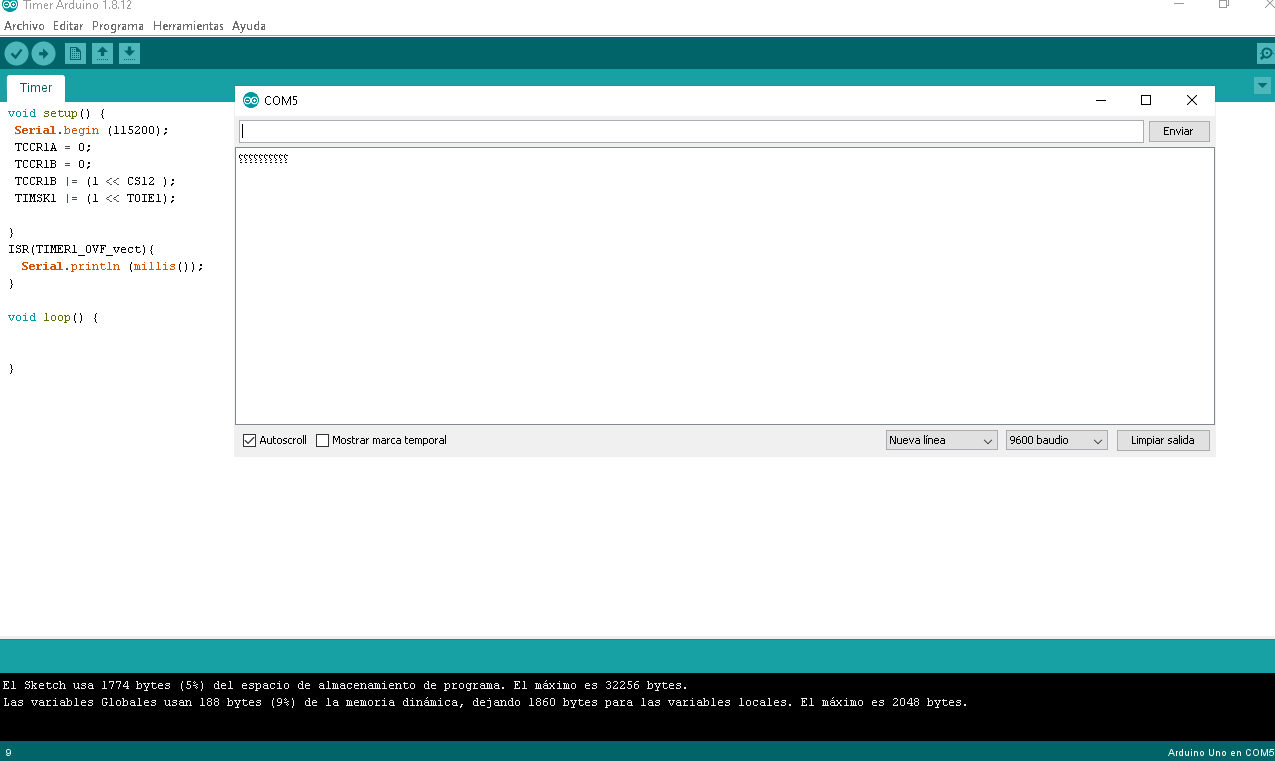The image size is (1275, 761).
Task: Create a new sketch with the New icon
Action: point(74,54)
